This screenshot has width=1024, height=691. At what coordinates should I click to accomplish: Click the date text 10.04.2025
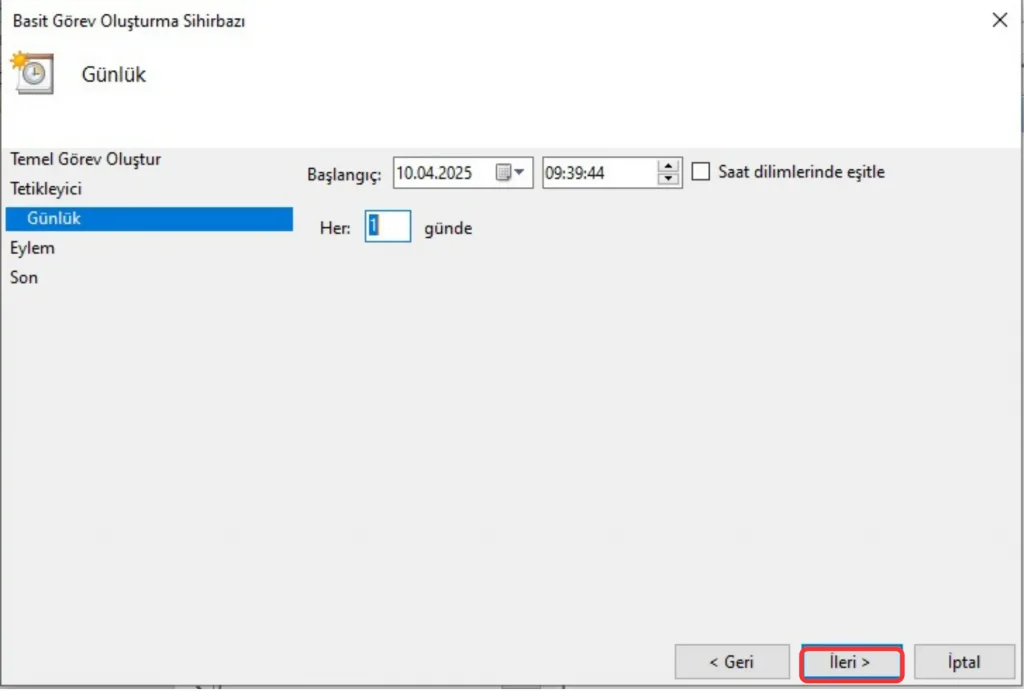tap(434, 173)
